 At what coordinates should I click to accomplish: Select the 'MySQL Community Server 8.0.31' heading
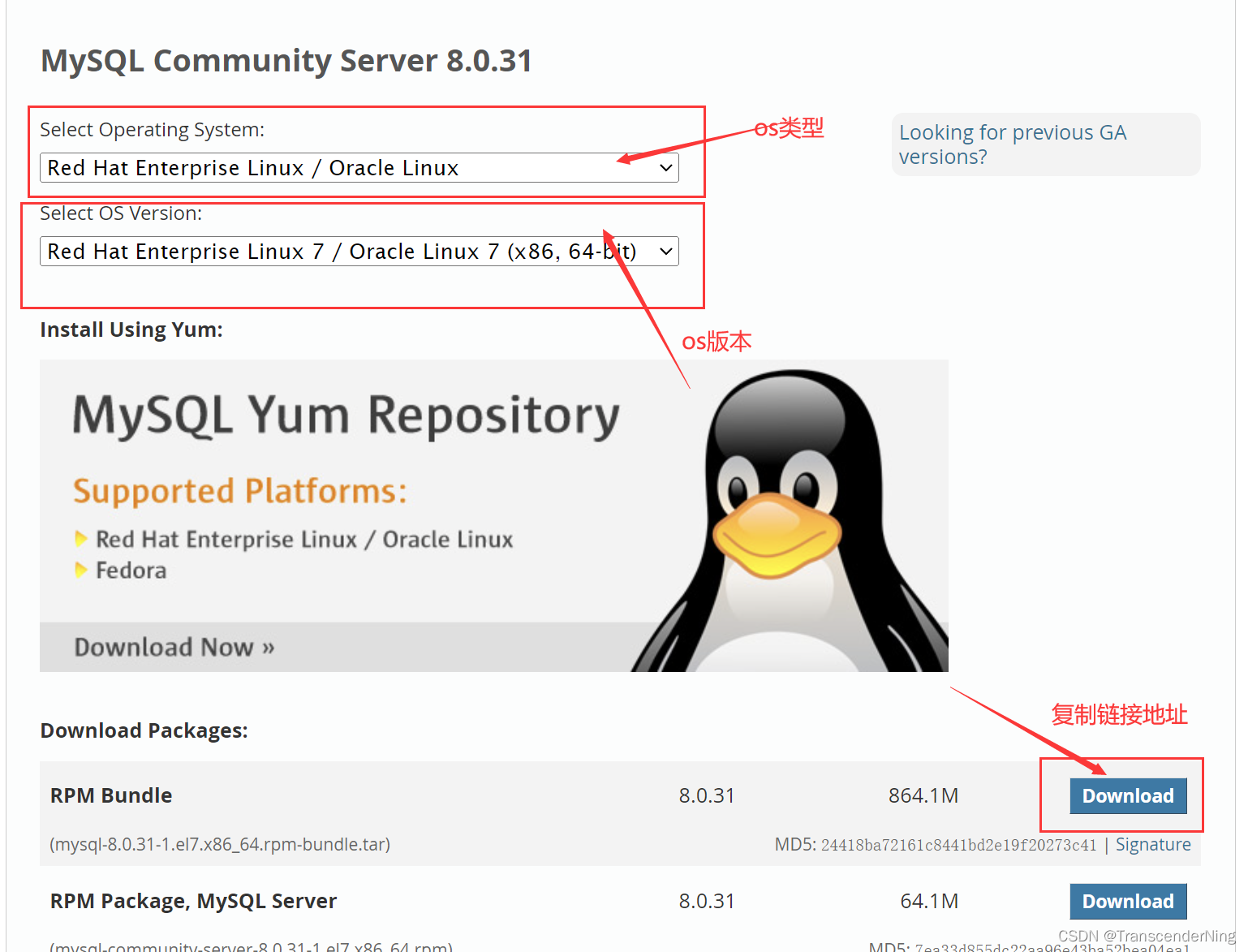click(286, 61)
